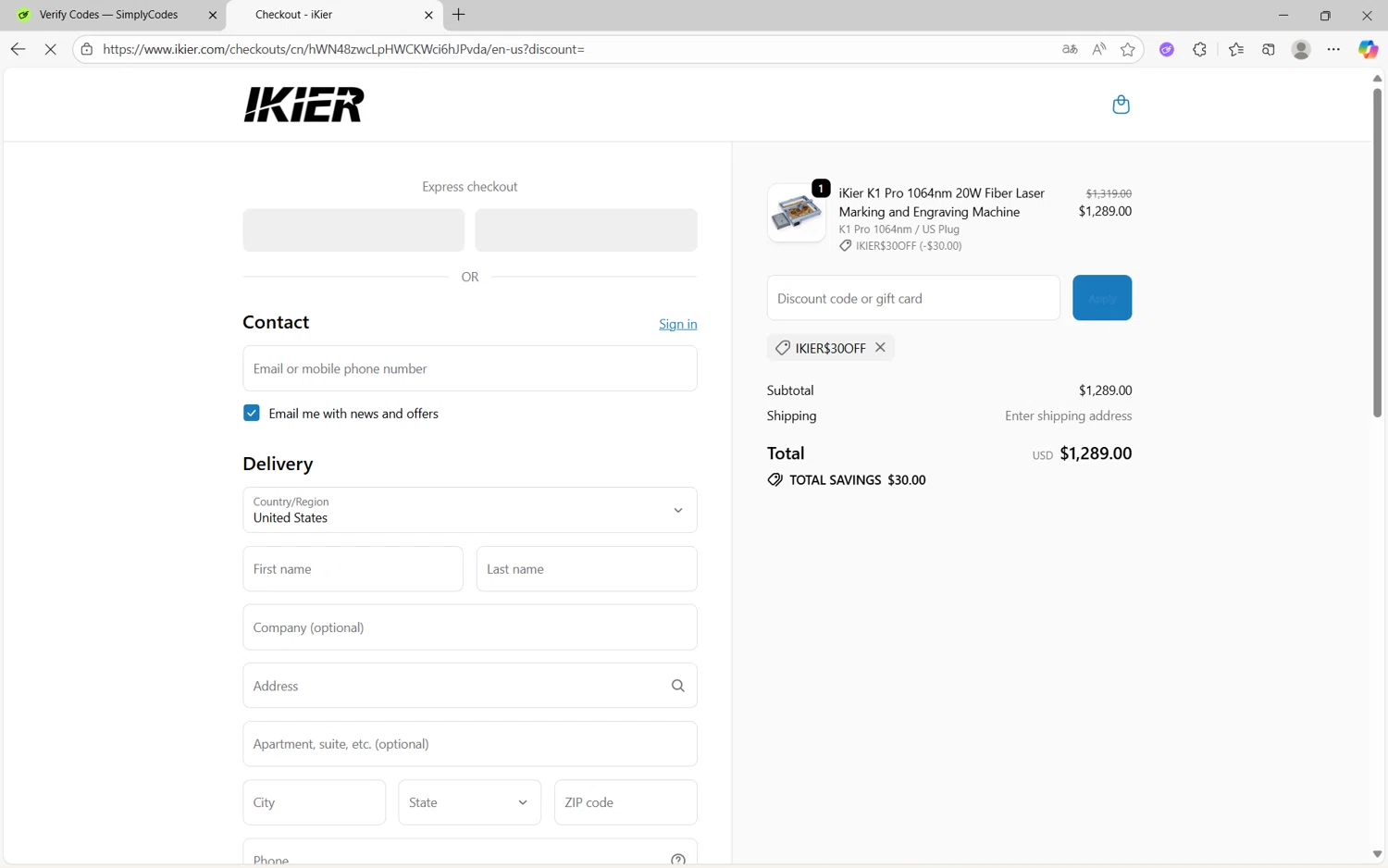Click the iKier K1 Pro product title
The height and width of the screenshot is (868, 1388).
click(x=942, y=203)
